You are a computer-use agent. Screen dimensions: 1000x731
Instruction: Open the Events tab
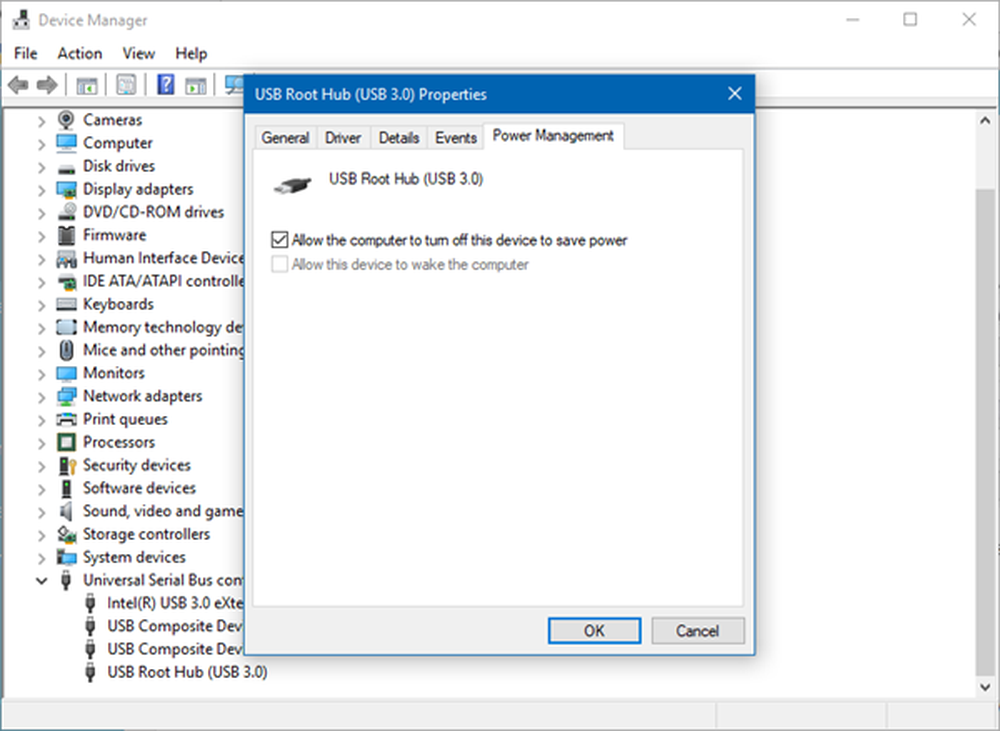point(455,138)
